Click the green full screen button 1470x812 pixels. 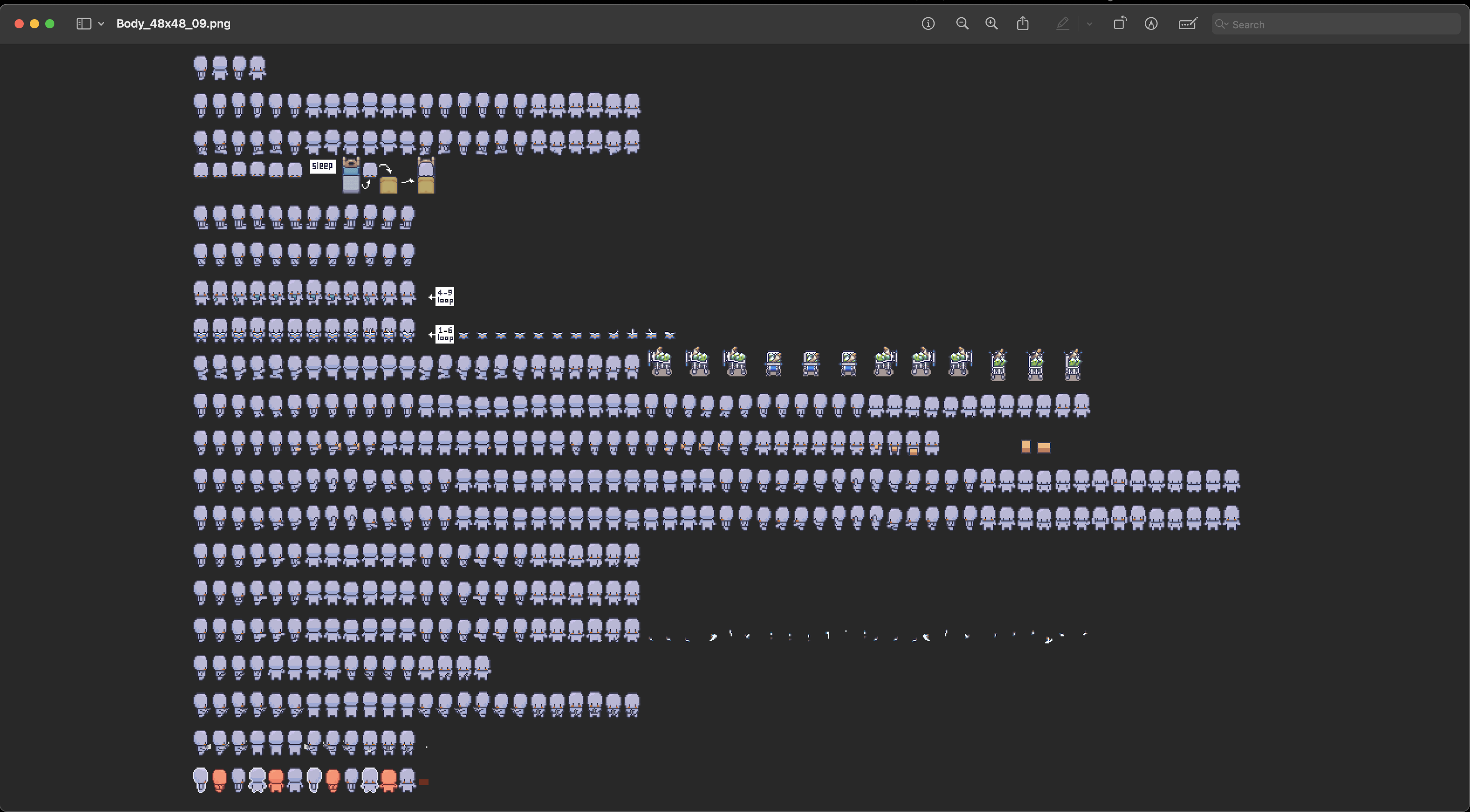point(50,23)
